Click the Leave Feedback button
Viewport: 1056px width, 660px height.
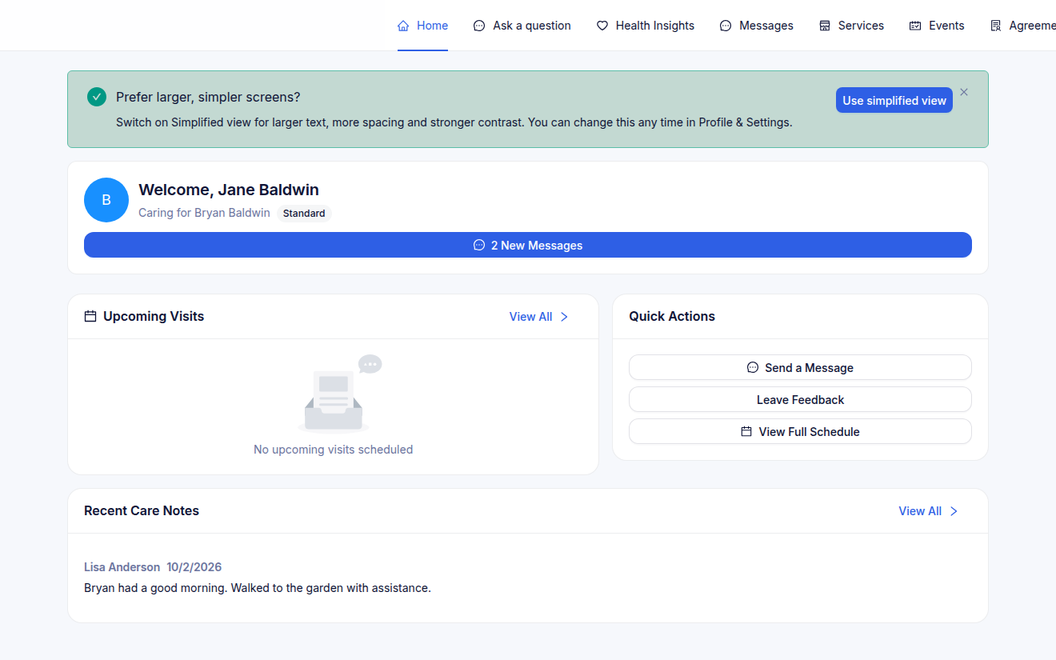800,399
